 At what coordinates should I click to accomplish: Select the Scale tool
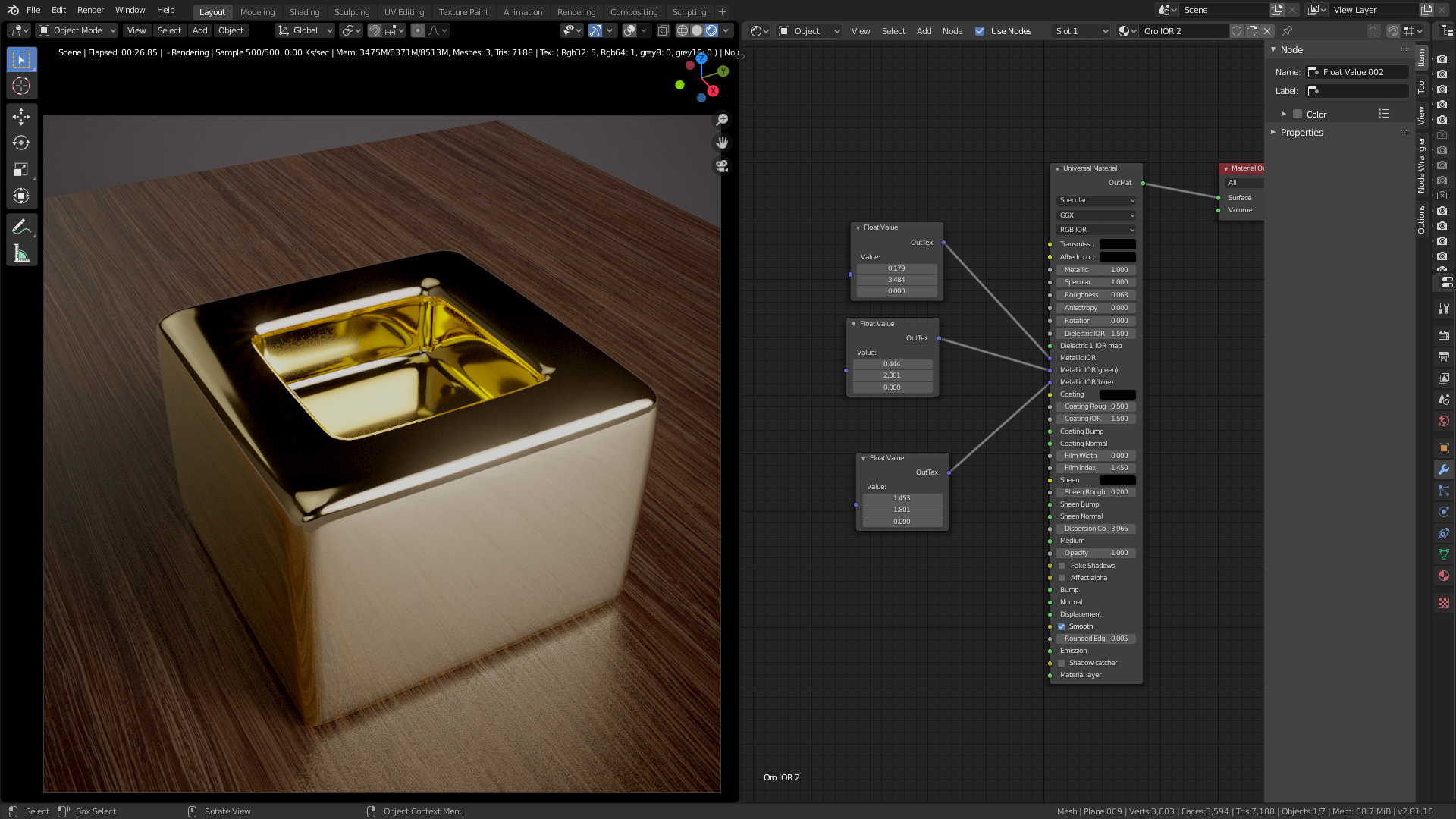pyautogui.click(x=21, y=169)
